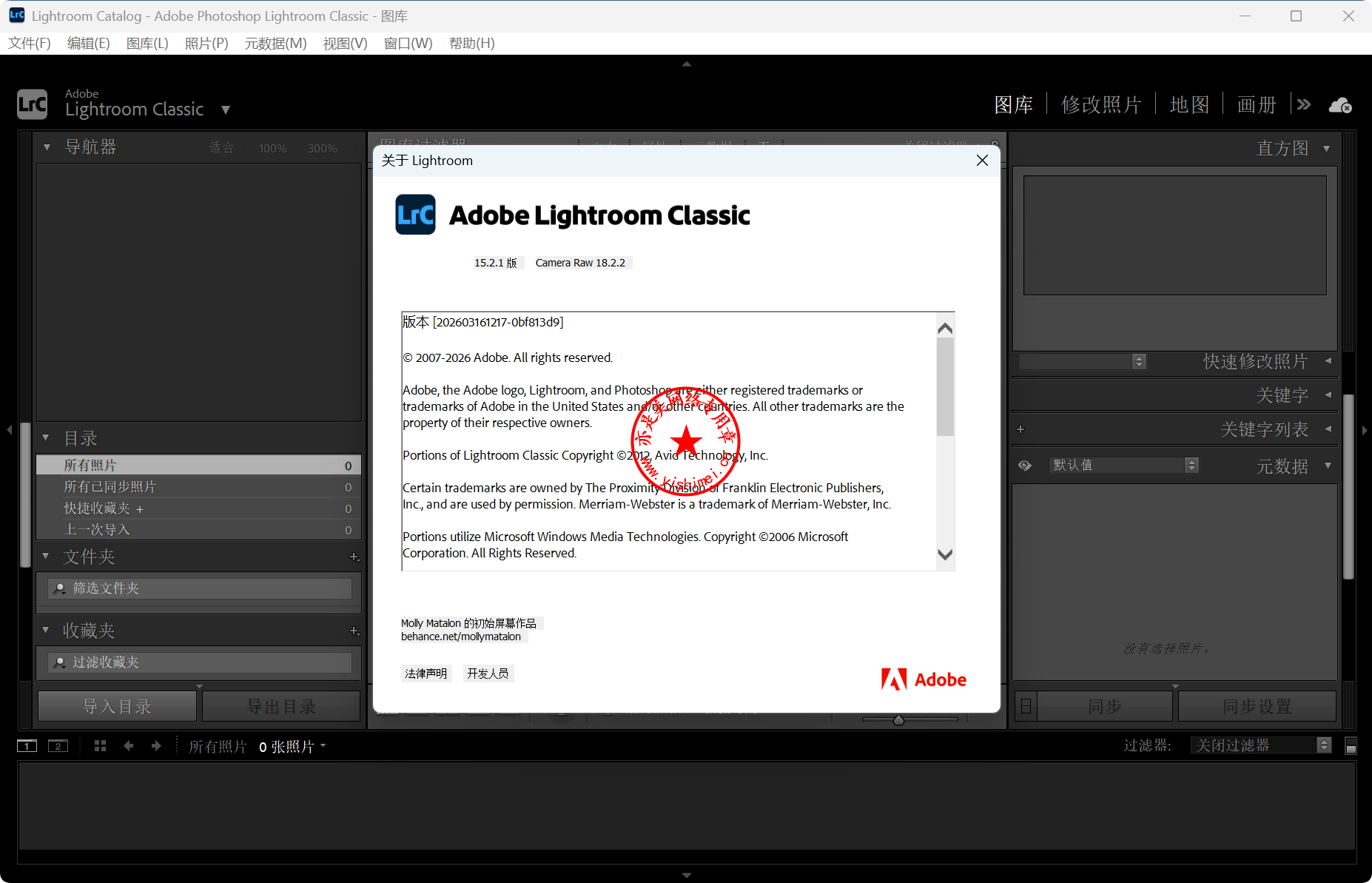Open 法律声明 in About dialog
This screenshot has height=883, width=1372.
[426, 674]
